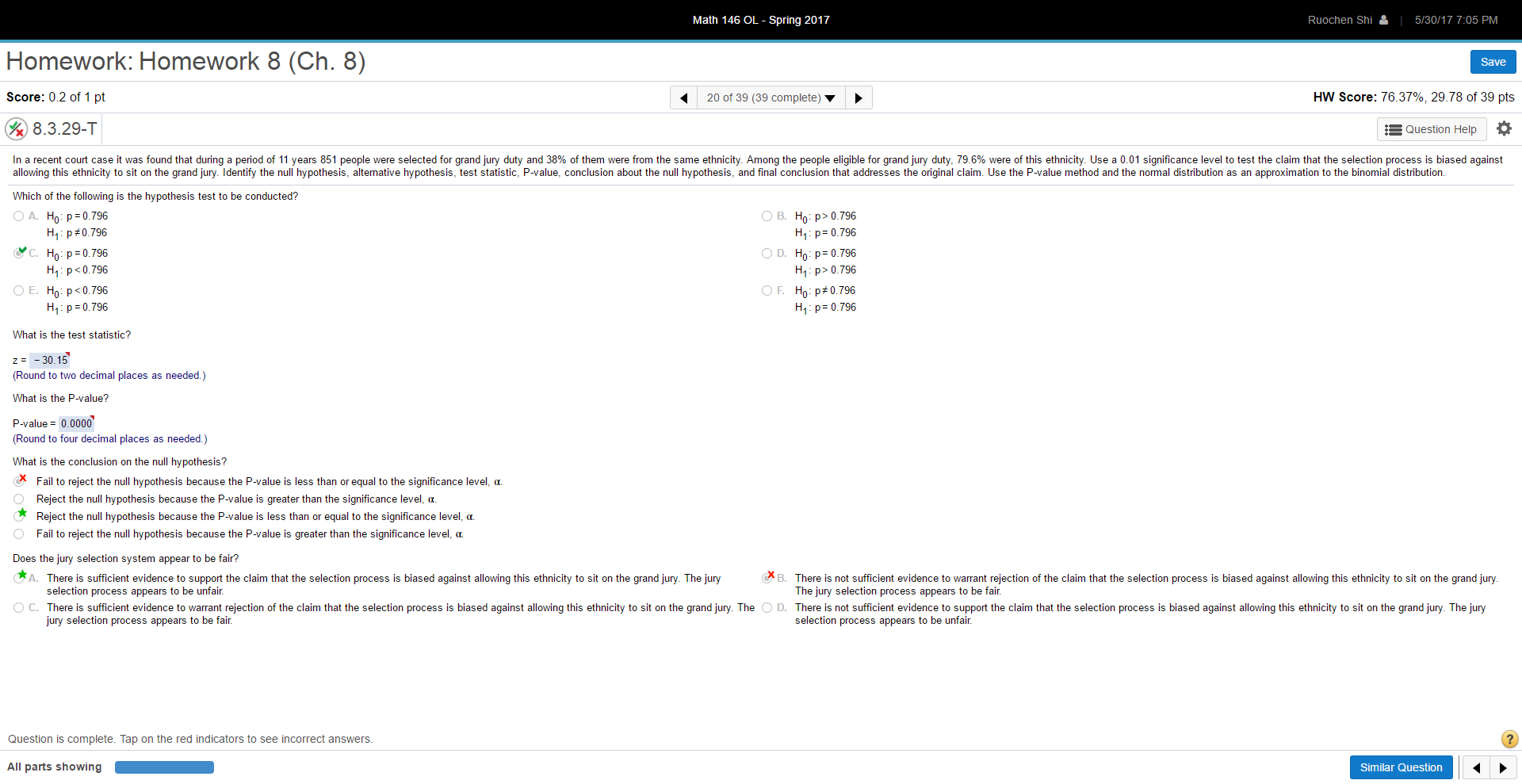The width and height of the screenshot is (1522, 784).
Task: Open the Question Help menu
Action: click(x=1432, y=129)
